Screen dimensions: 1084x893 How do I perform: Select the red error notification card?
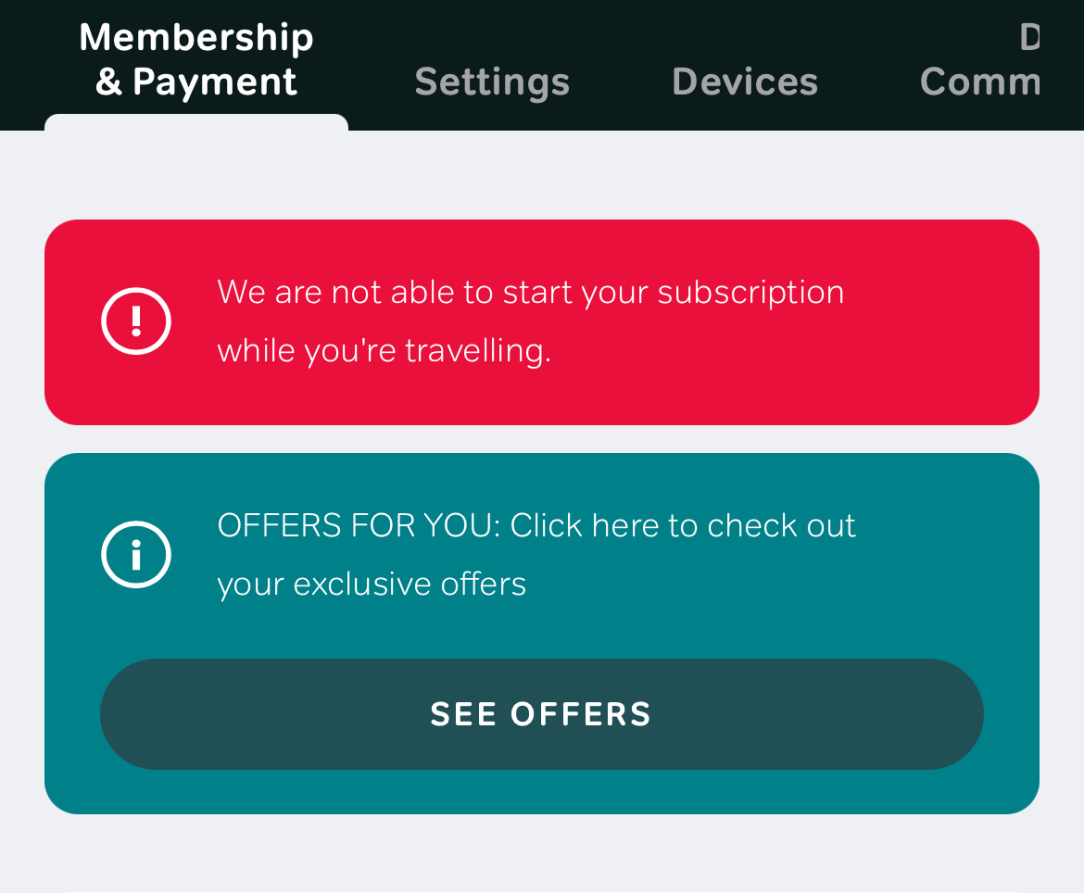(541, 322)
